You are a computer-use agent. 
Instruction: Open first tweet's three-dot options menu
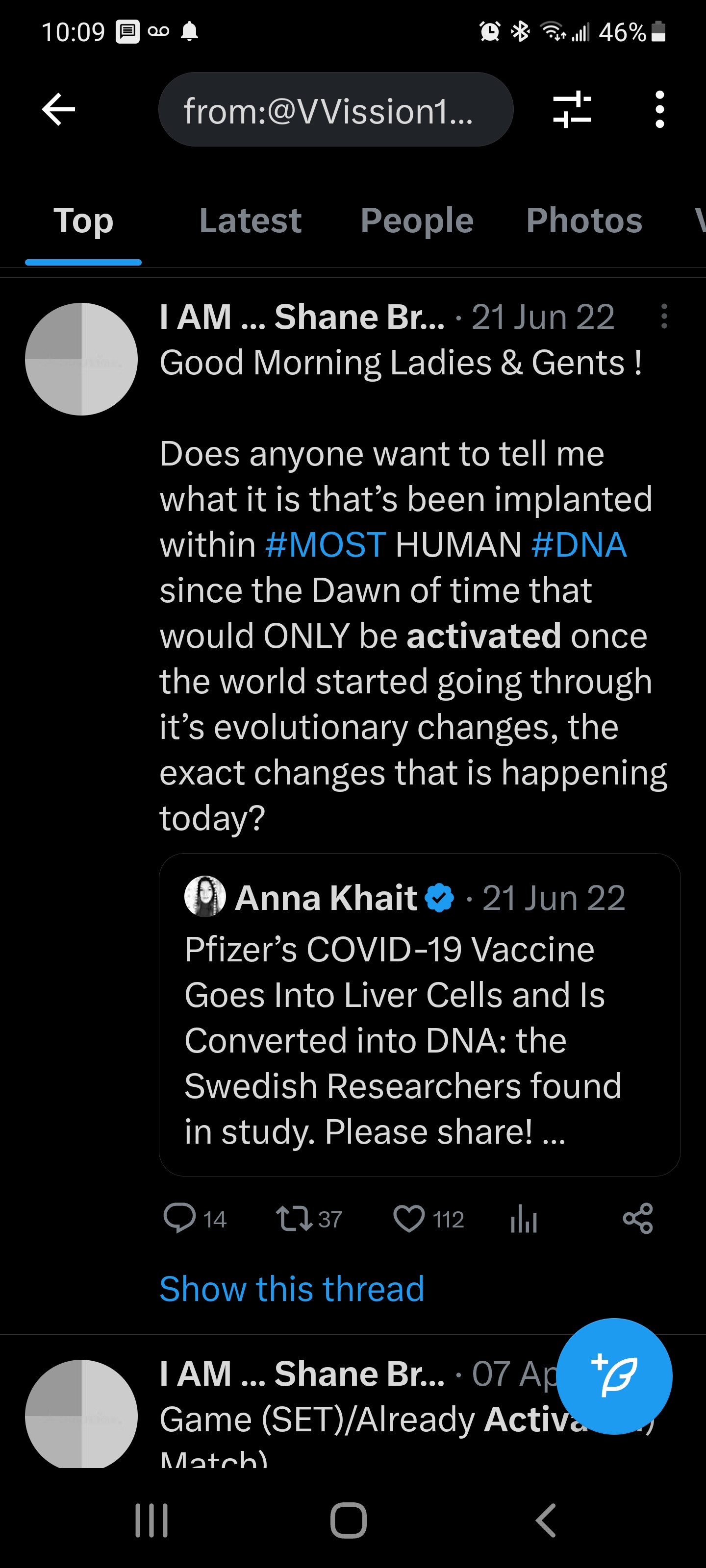point(664,317)
